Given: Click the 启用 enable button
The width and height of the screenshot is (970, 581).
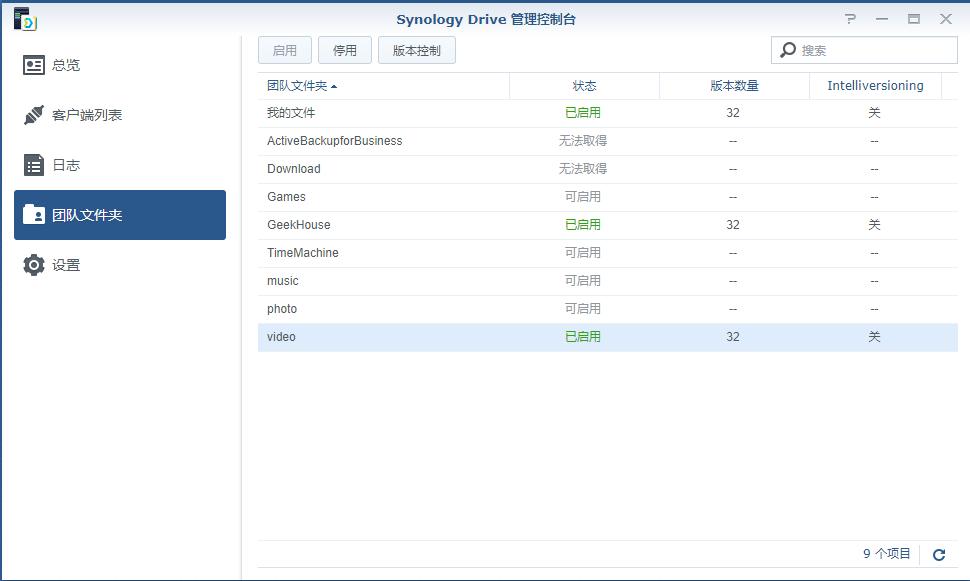Looking at the screenshot, I should click(285, 50).
